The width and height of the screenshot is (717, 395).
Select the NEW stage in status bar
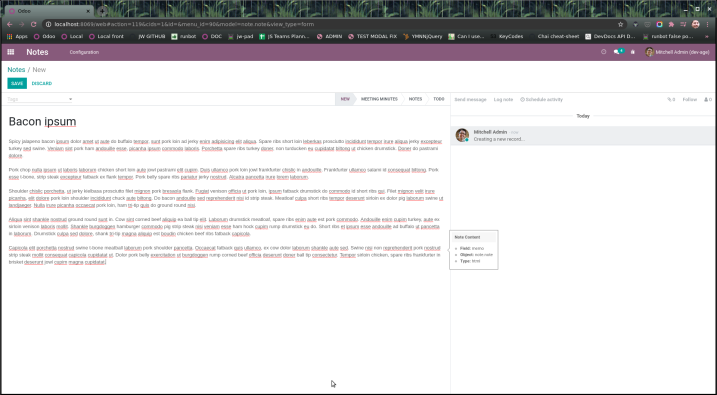(x=345, y=99)
